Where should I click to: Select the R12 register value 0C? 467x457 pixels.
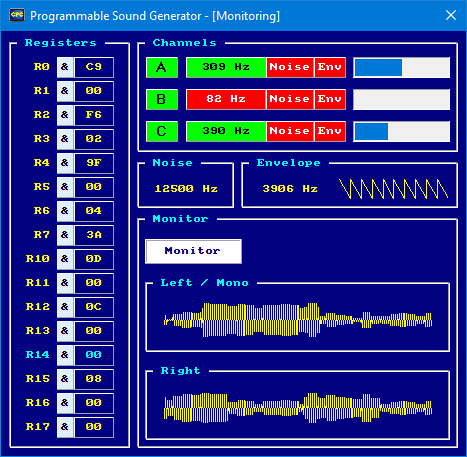point(94,307)
